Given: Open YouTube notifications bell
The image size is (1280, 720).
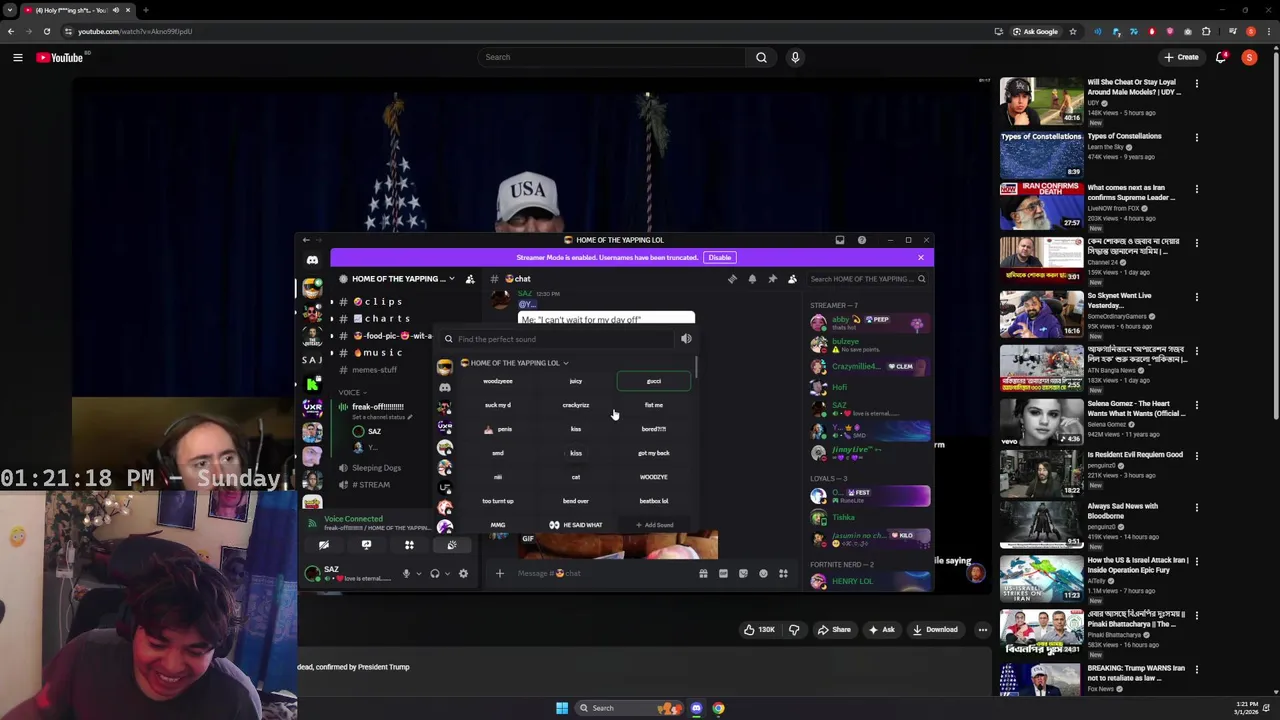Looking at the screenshot, I should pos(1221,58).
